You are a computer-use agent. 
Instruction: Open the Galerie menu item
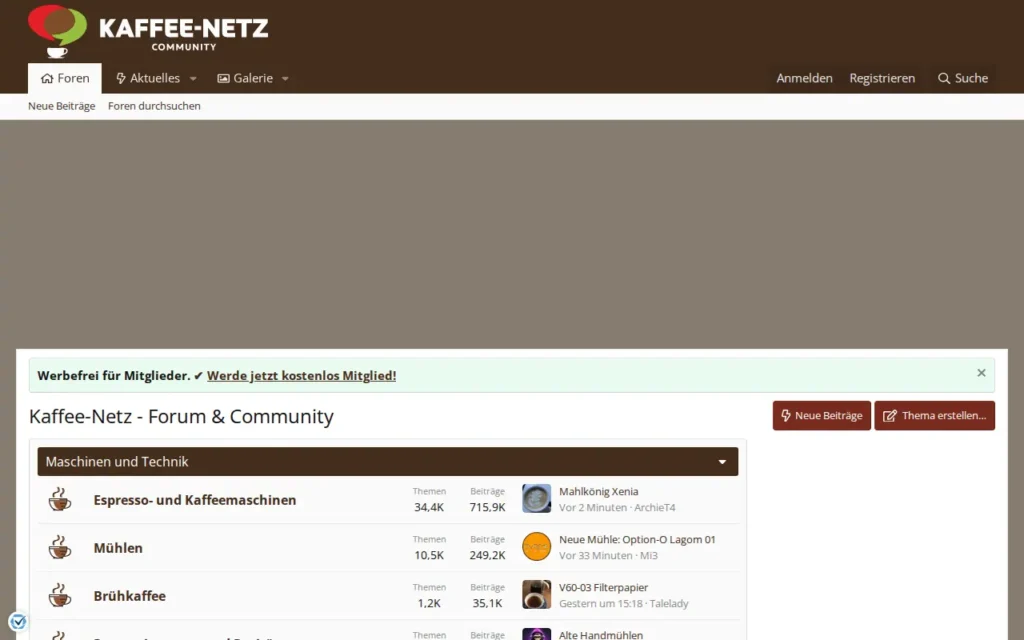click(x=245, y=78)
